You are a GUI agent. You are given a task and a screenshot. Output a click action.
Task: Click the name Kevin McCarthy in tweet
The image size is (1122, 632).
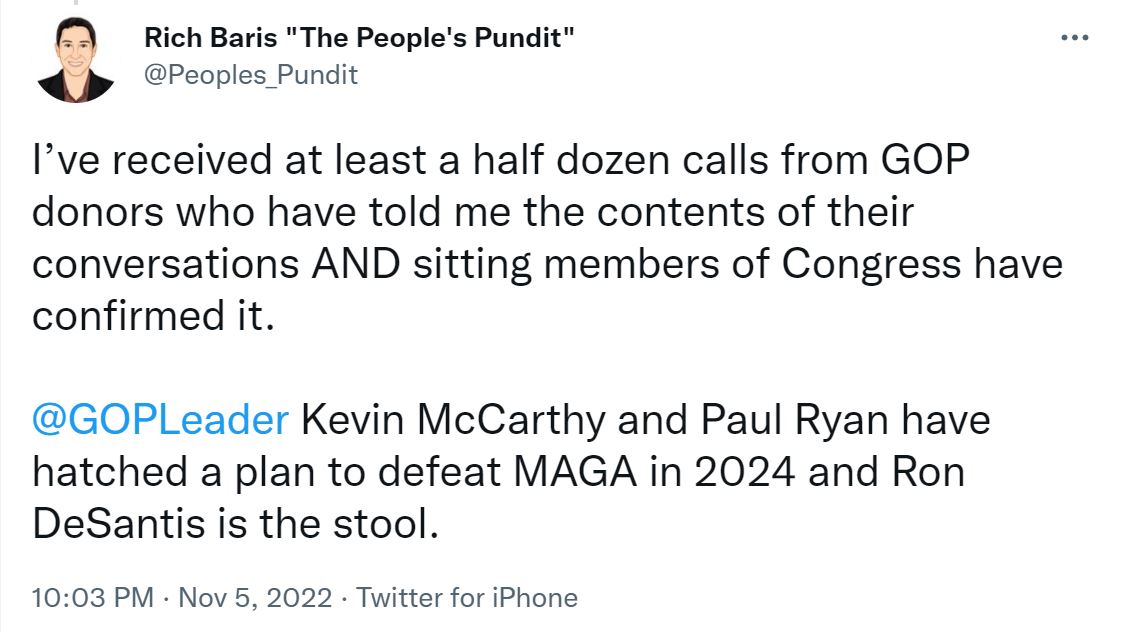click(x=453, y=420)
